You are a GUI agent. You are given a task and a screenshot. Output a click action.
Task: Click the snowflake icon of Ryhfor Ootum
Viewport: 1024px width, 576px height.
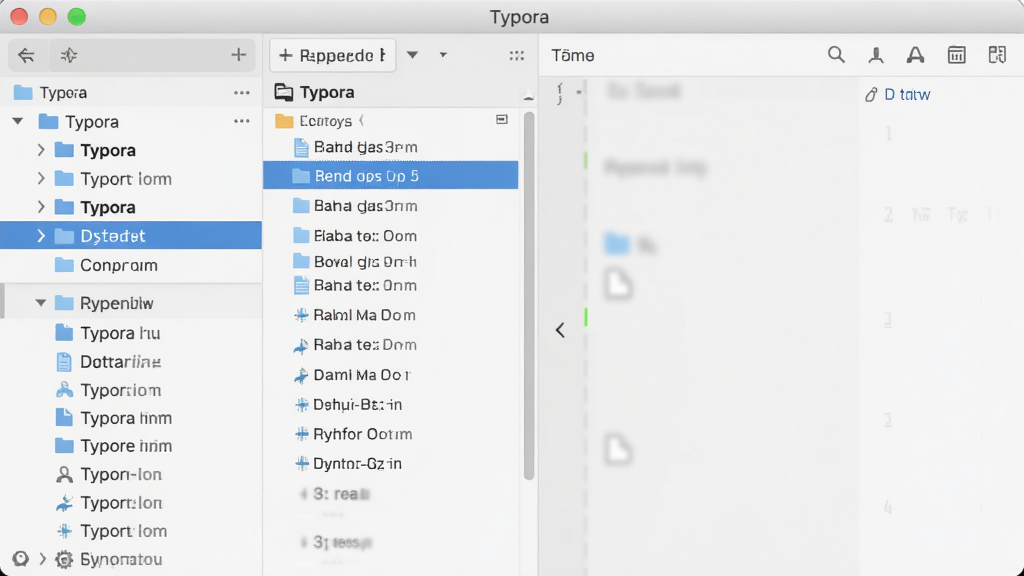tap(301, 434)
